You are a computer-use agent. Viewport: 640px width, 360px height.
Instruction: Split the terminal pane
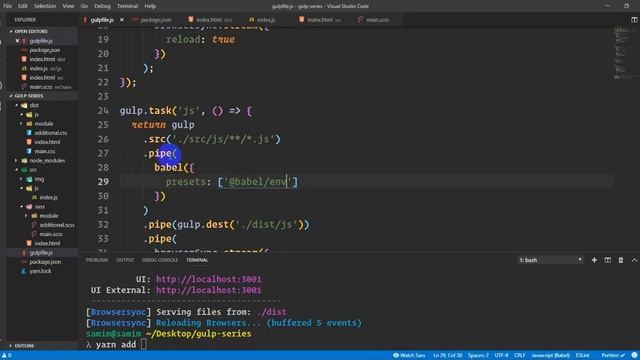[608, 260]
